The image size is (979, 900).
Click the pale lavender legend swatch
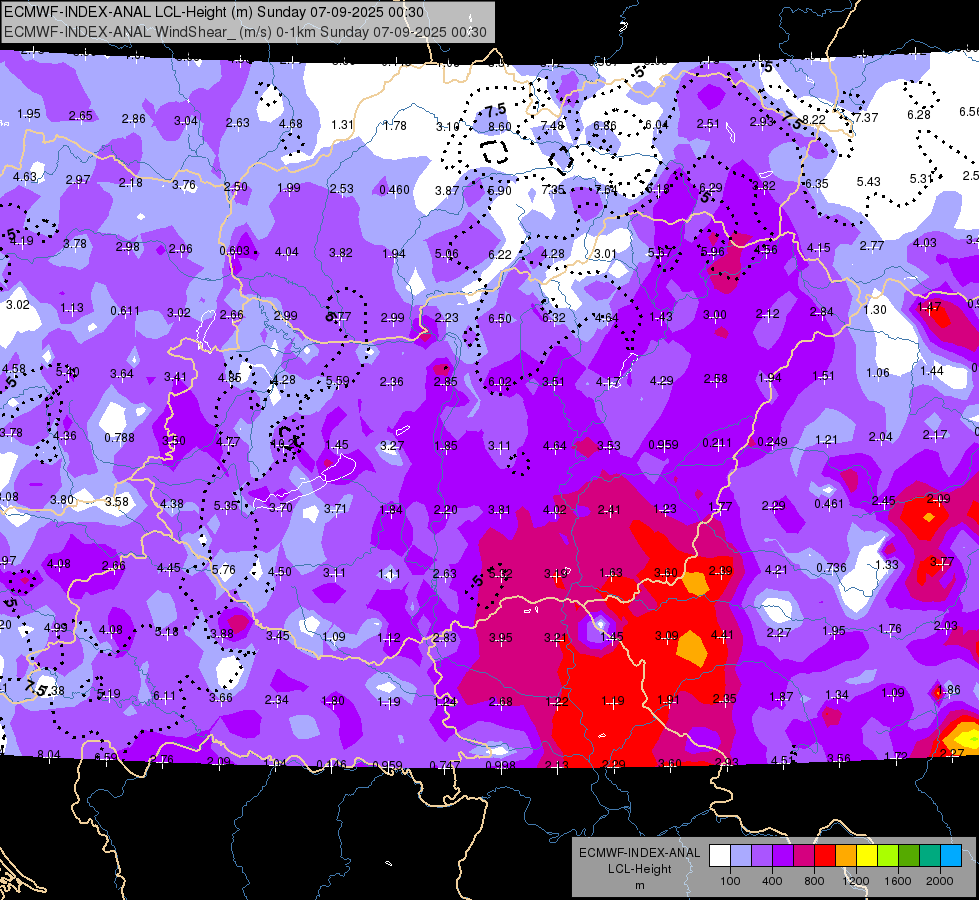[741, 856]
